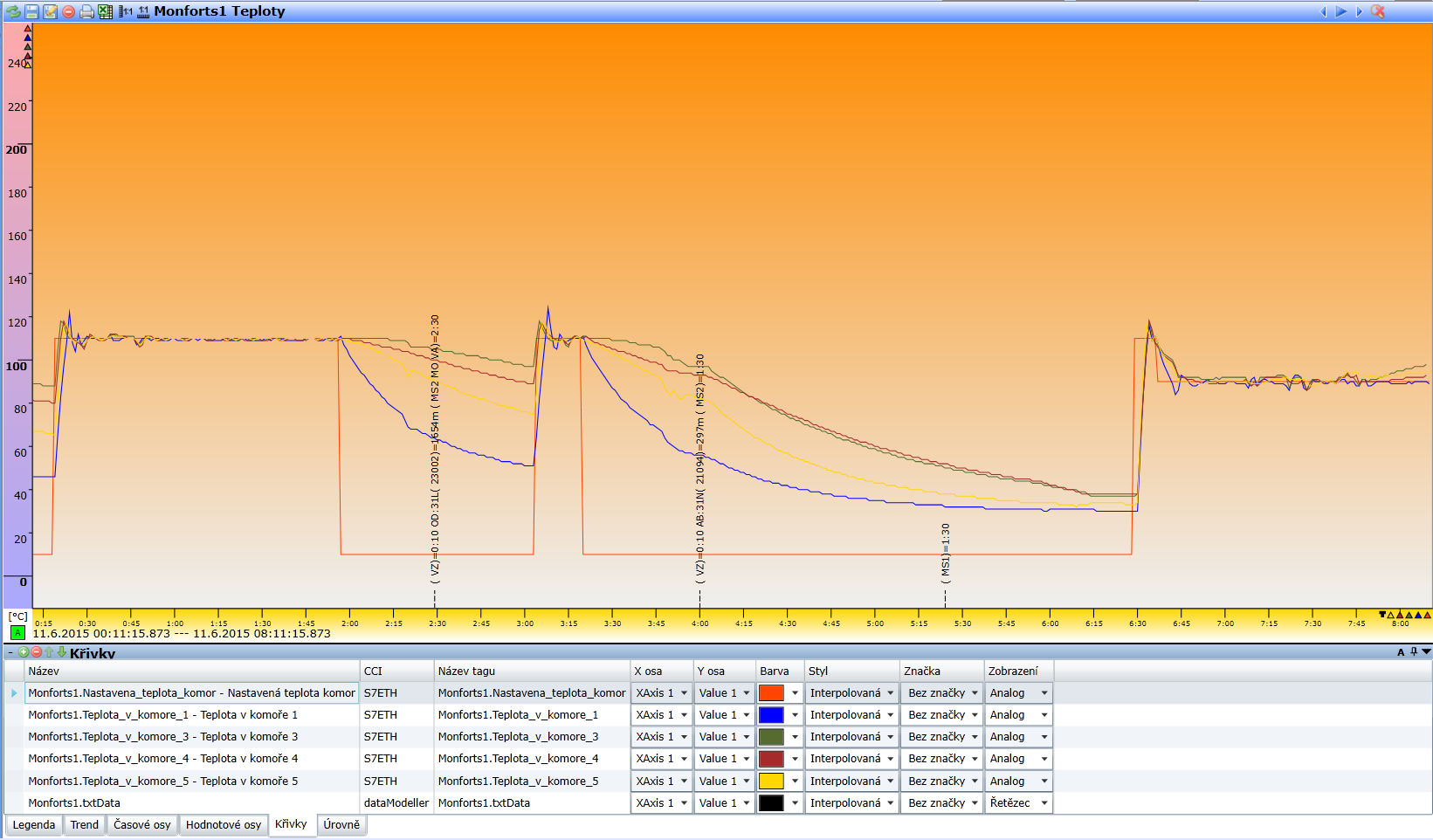The width and height of the screenshot is (1433, 840).
Task: Export trend data with Excel icon
Action: click(105, 11)
